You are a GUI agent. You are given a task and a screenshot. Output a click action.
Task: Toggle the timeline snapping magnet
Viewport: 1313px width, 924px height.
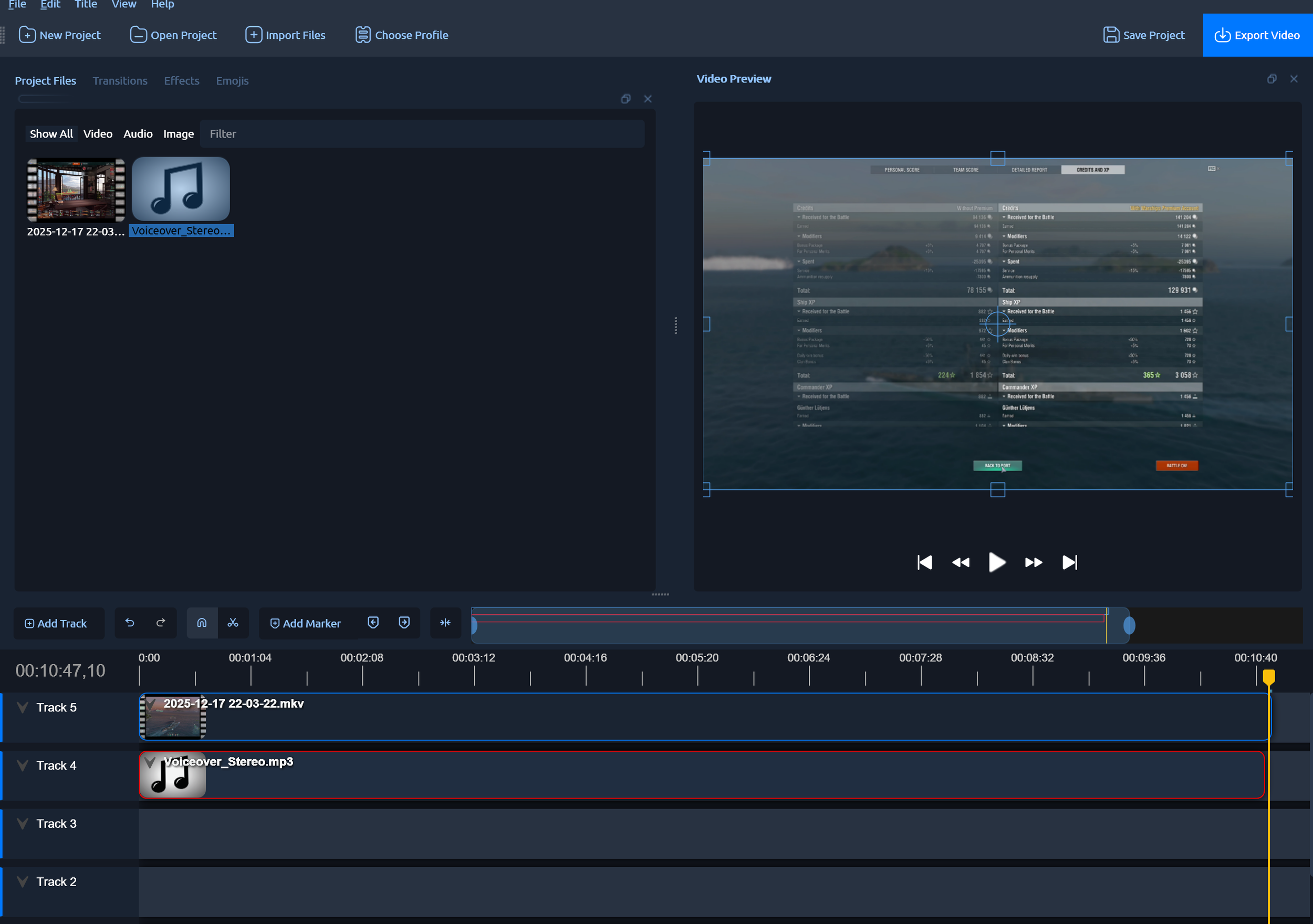click(x=202, y=623)
